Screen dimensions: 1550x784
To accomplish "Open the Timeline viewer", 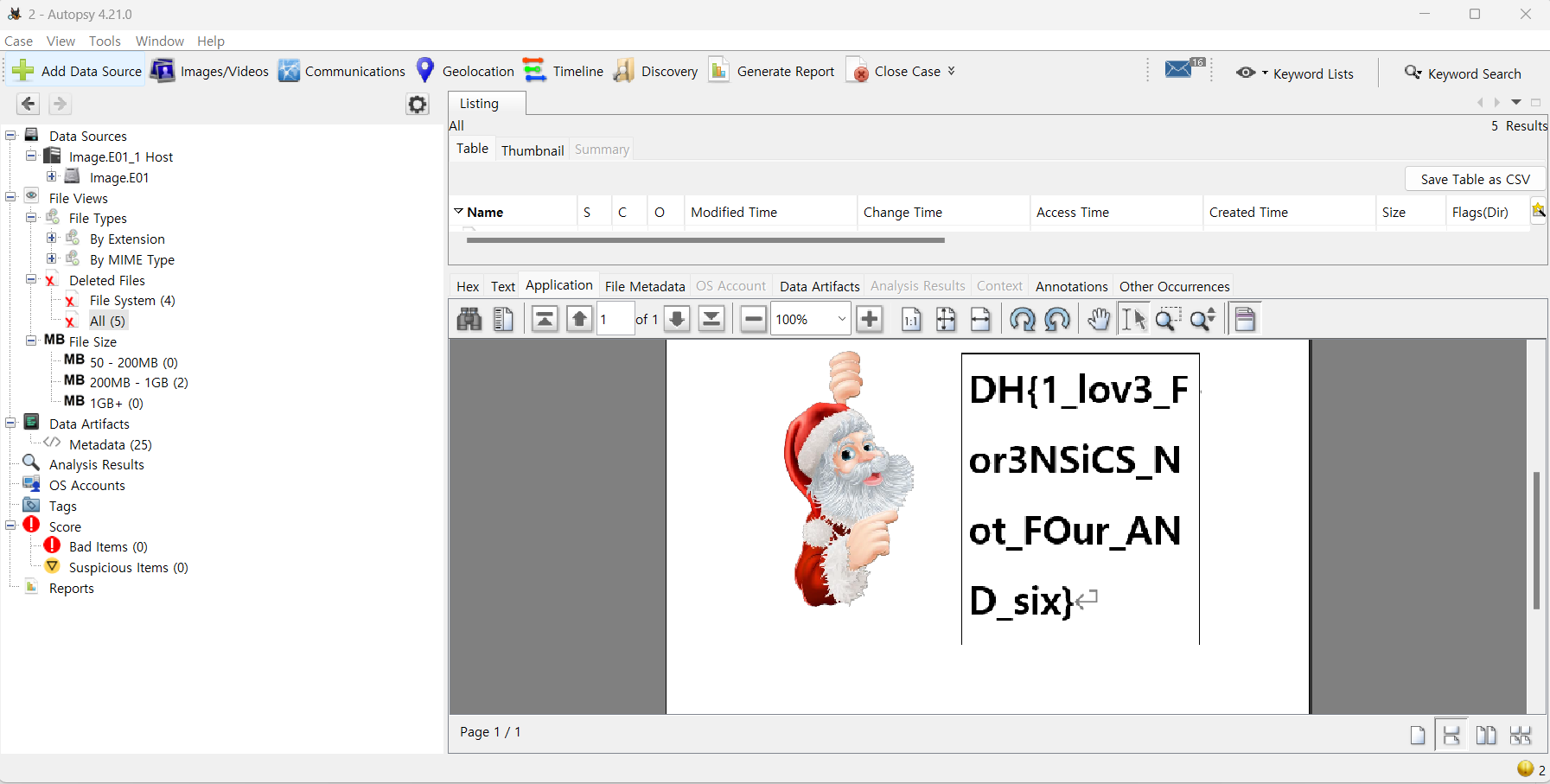I will click(x=564, y=71).
